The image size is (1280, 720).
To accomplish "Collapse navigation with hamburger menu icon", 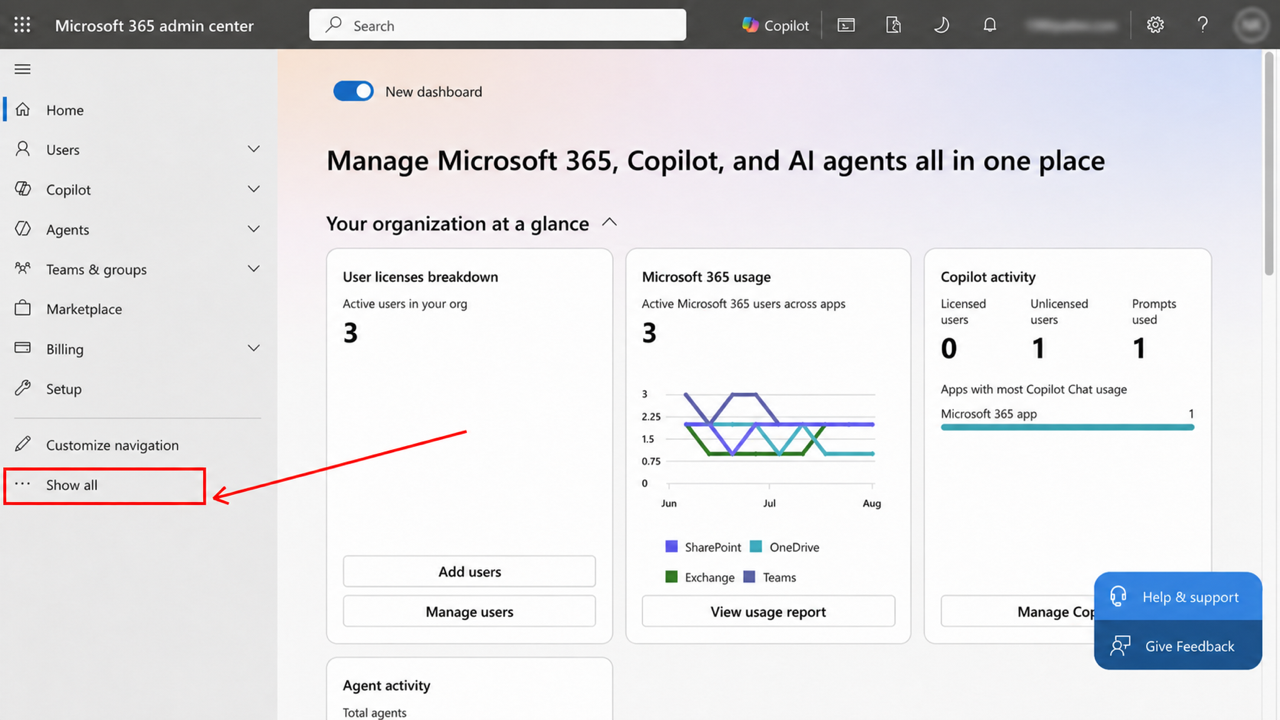I will 22,69.
